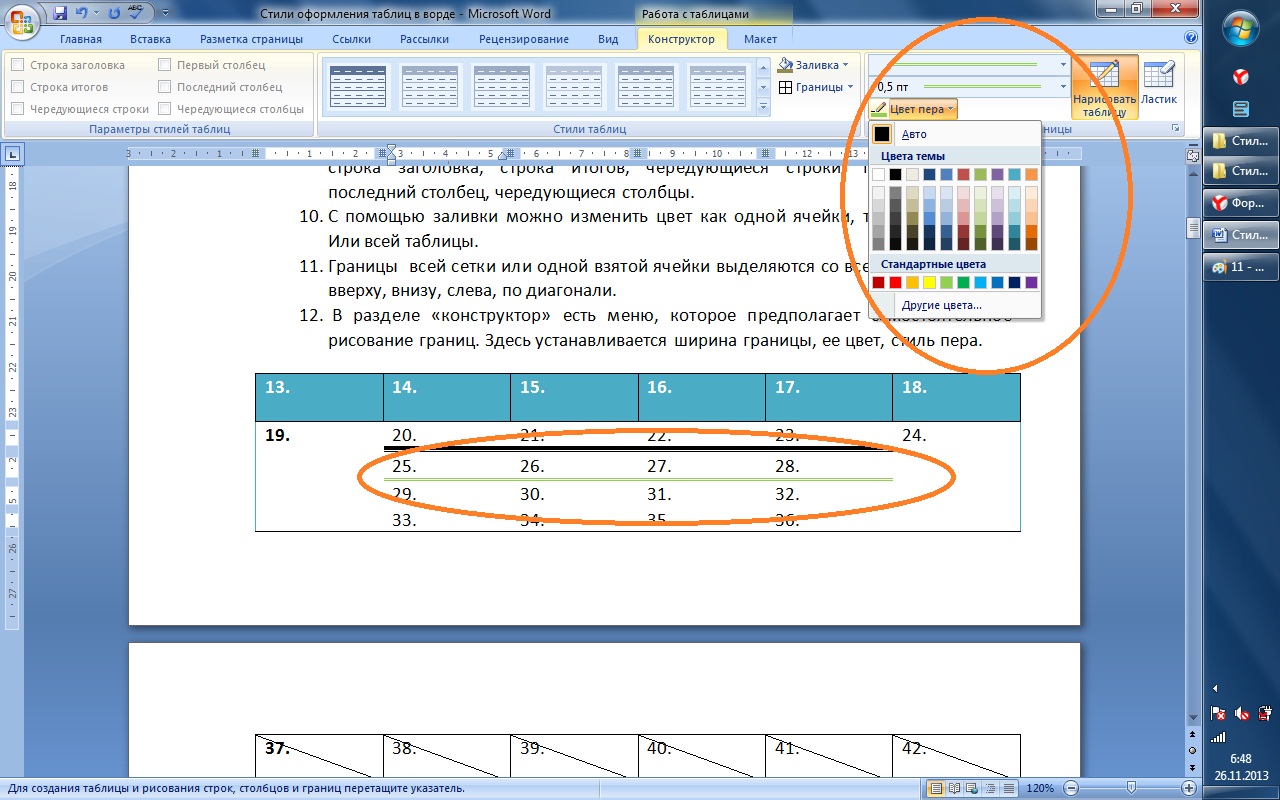Image resolution: width=1280 pixels, height=800 pixels.
Task: Pick the orange theme color in top row
Action: tap(1031, 174)
